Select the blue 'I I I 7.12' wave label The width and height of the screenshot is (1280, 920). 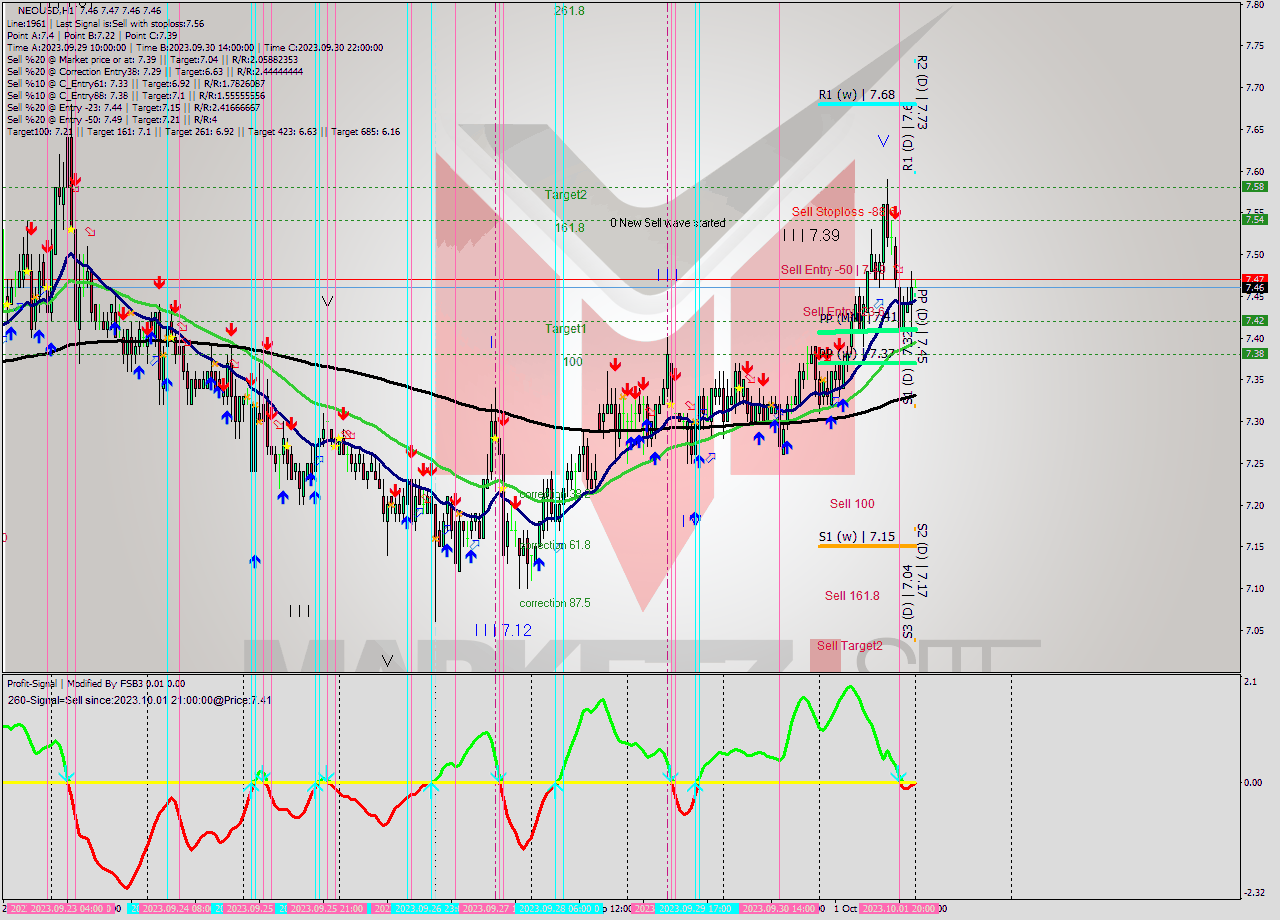pyautogui.click(x=503, y=630)
